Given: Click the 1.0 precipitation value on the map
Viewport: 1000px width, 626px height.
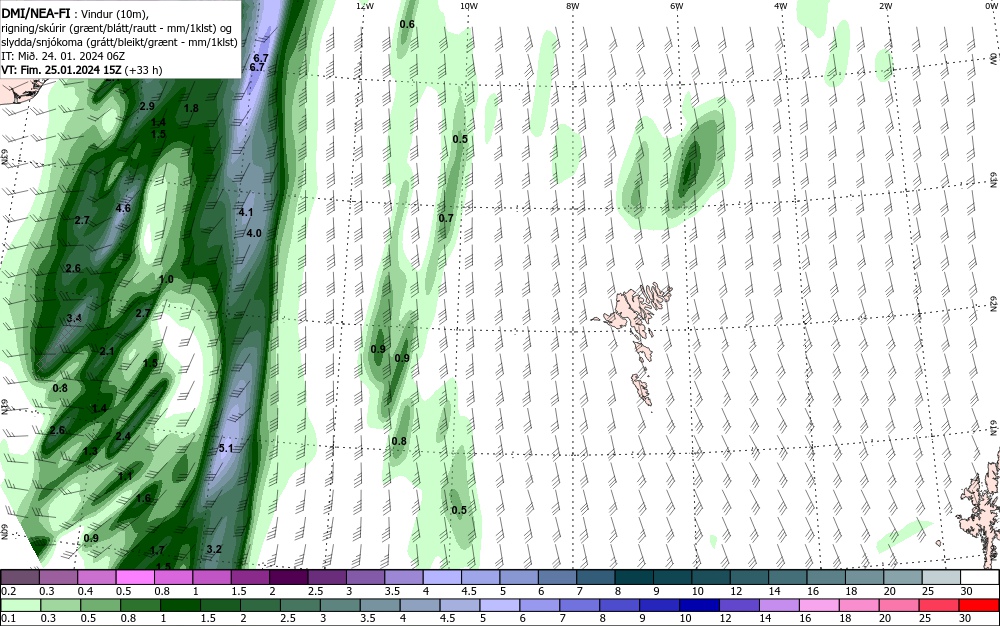Looking at the screenshot, I should click(x=166, y=279).
